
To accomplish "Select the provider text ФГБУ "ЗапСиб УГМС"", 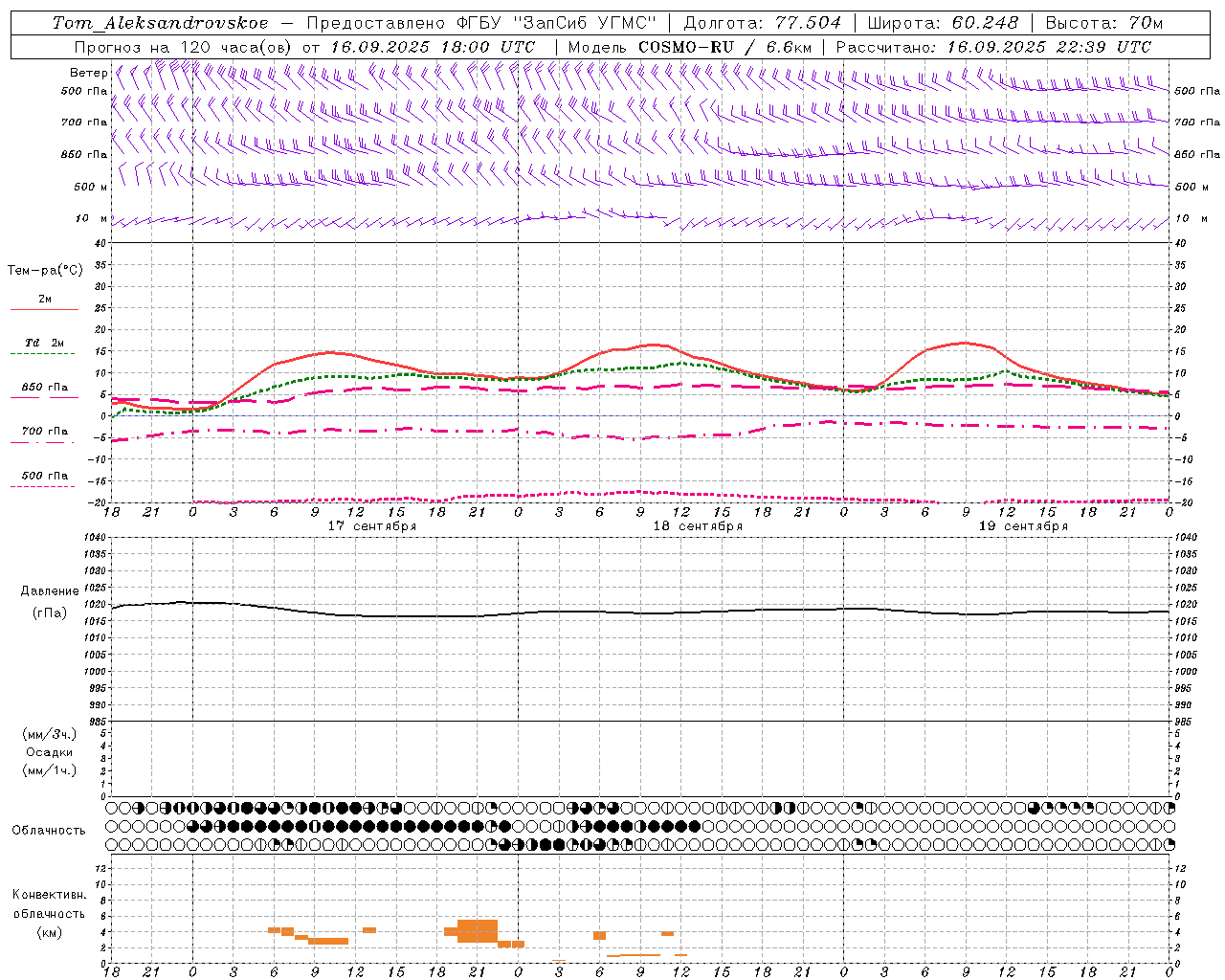I will pyautogui.click(x=557, y=23).
